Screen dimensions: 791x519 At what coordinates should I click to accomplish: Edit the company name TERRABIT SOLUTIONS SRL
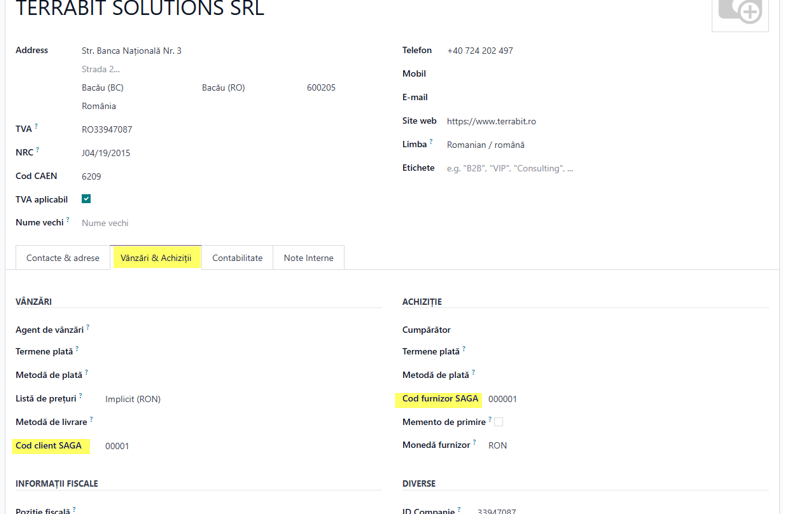pyautogui.click(x=140, y=8)
